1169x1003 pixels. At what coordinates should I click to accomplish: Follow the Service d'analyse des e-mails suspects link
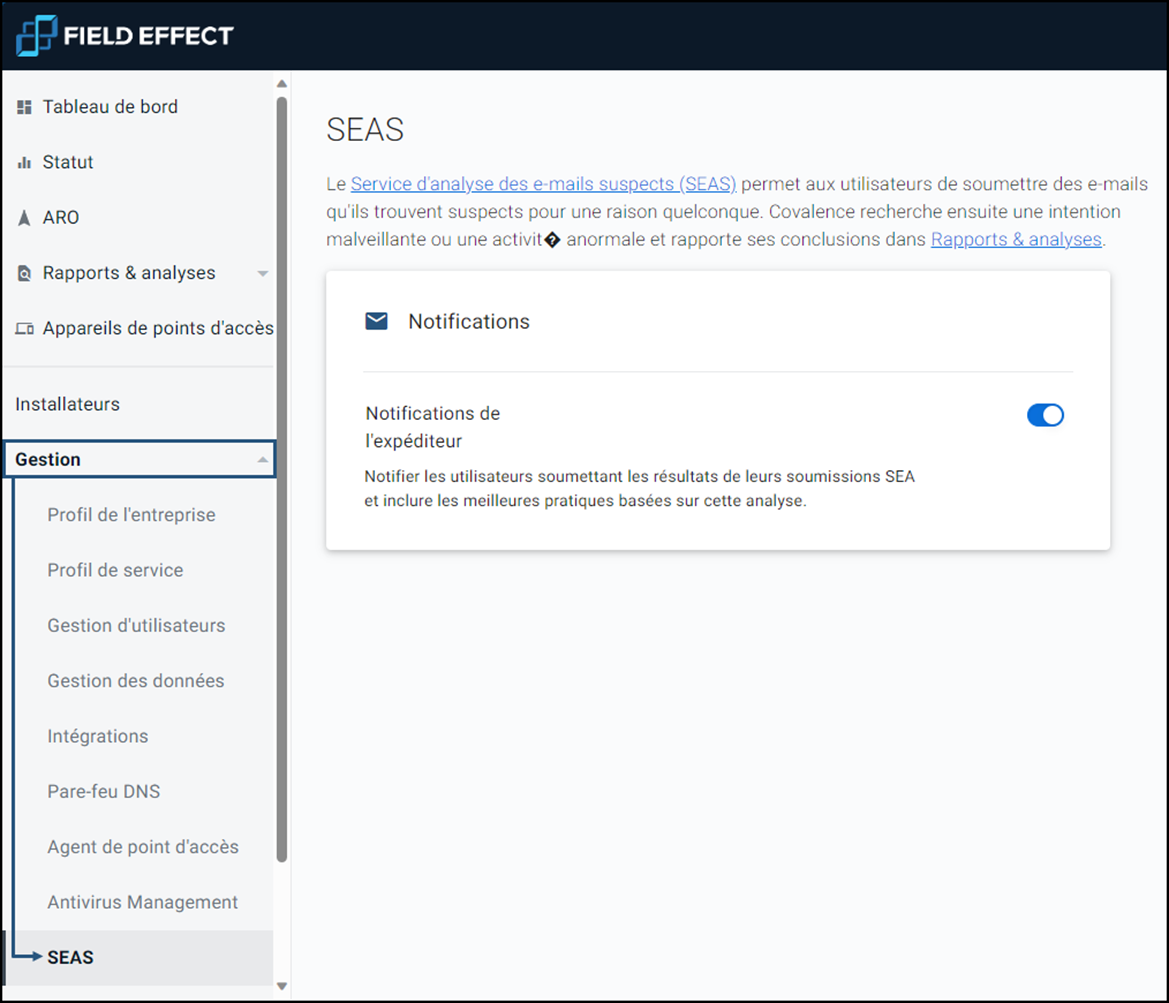(x=543, y=184)
